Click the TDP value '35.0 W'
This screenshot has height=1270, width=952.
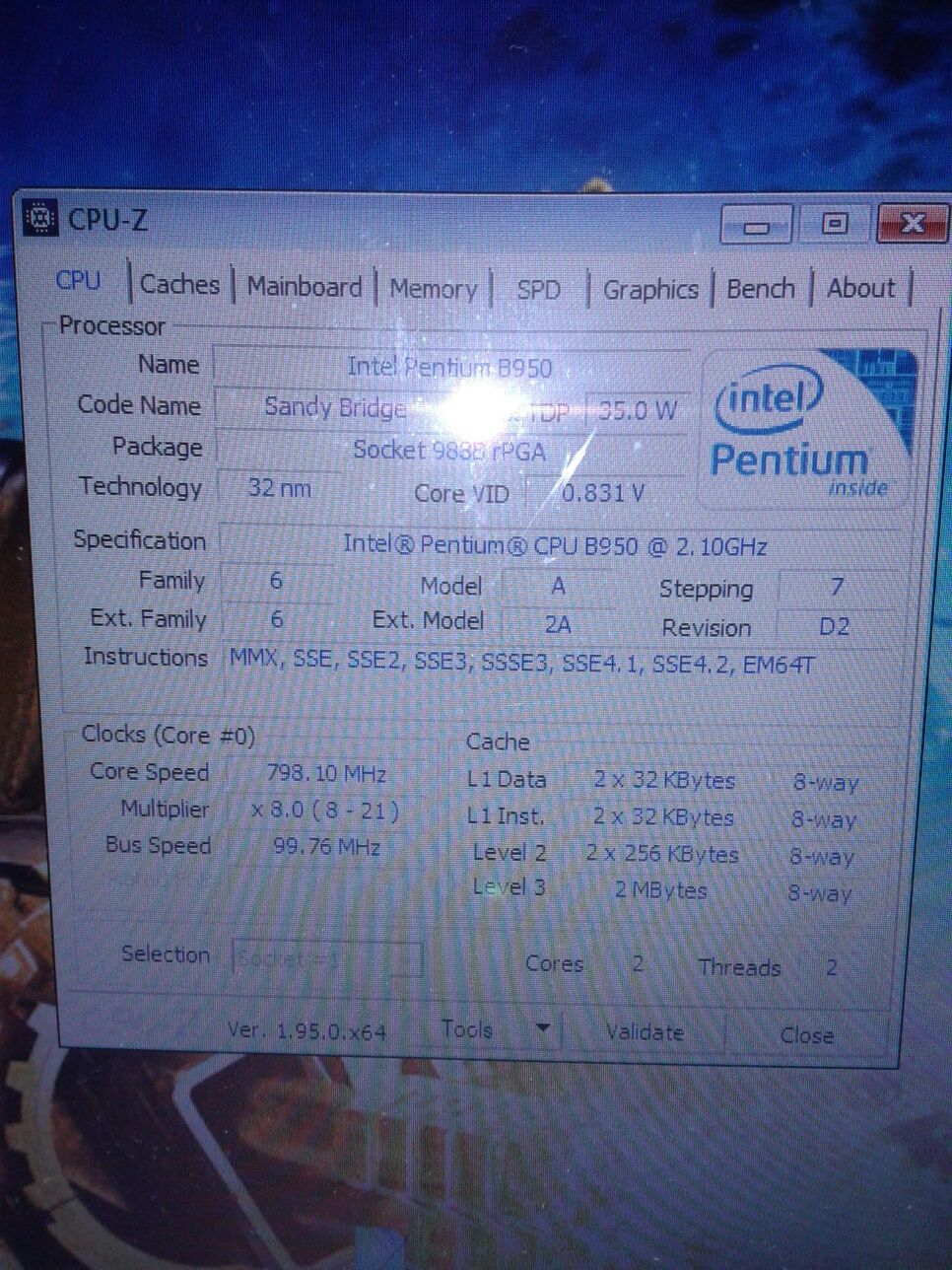[638, 410]
